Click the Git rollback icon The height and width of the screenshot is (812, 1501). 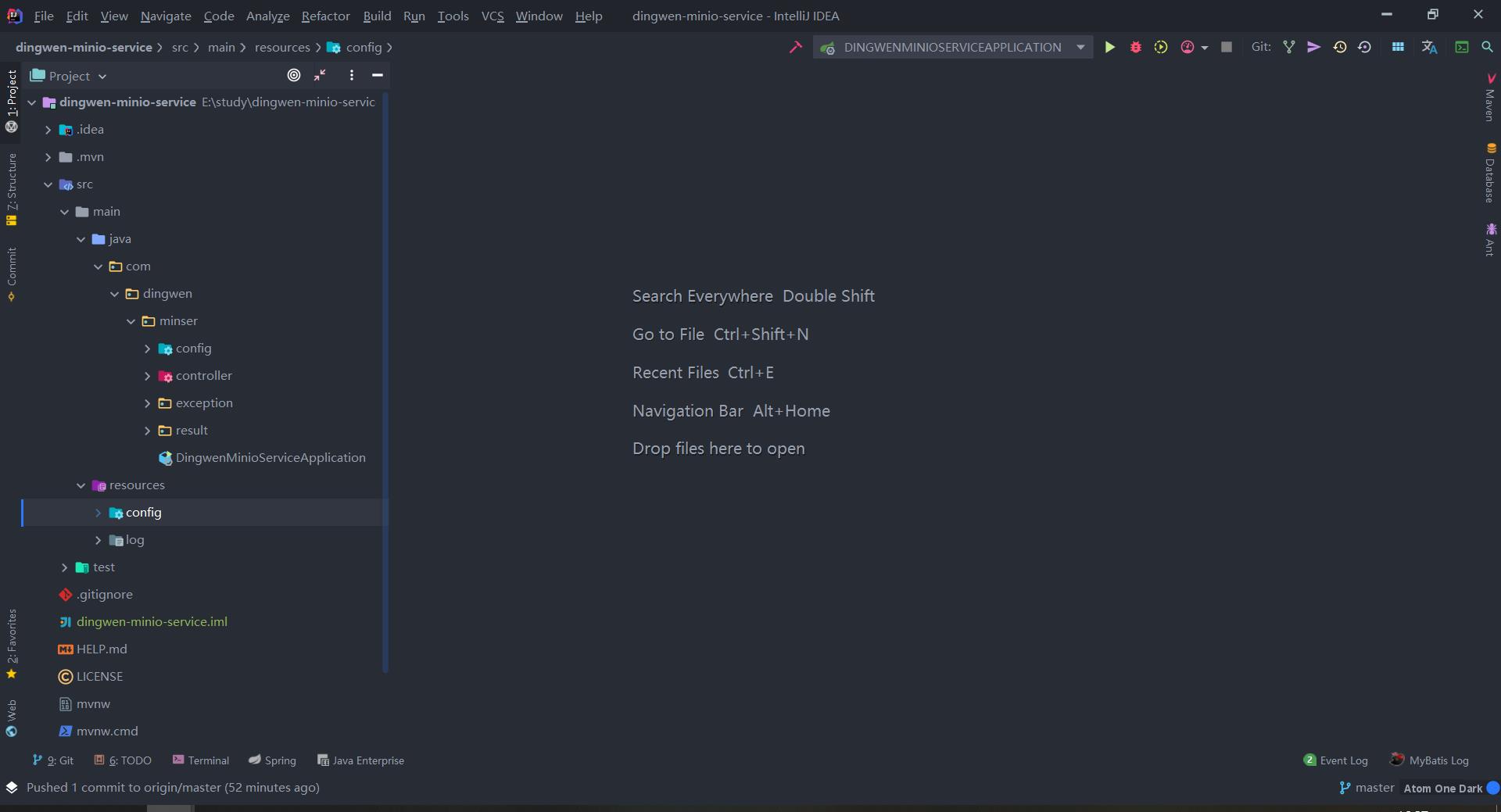click(1365, 48)
